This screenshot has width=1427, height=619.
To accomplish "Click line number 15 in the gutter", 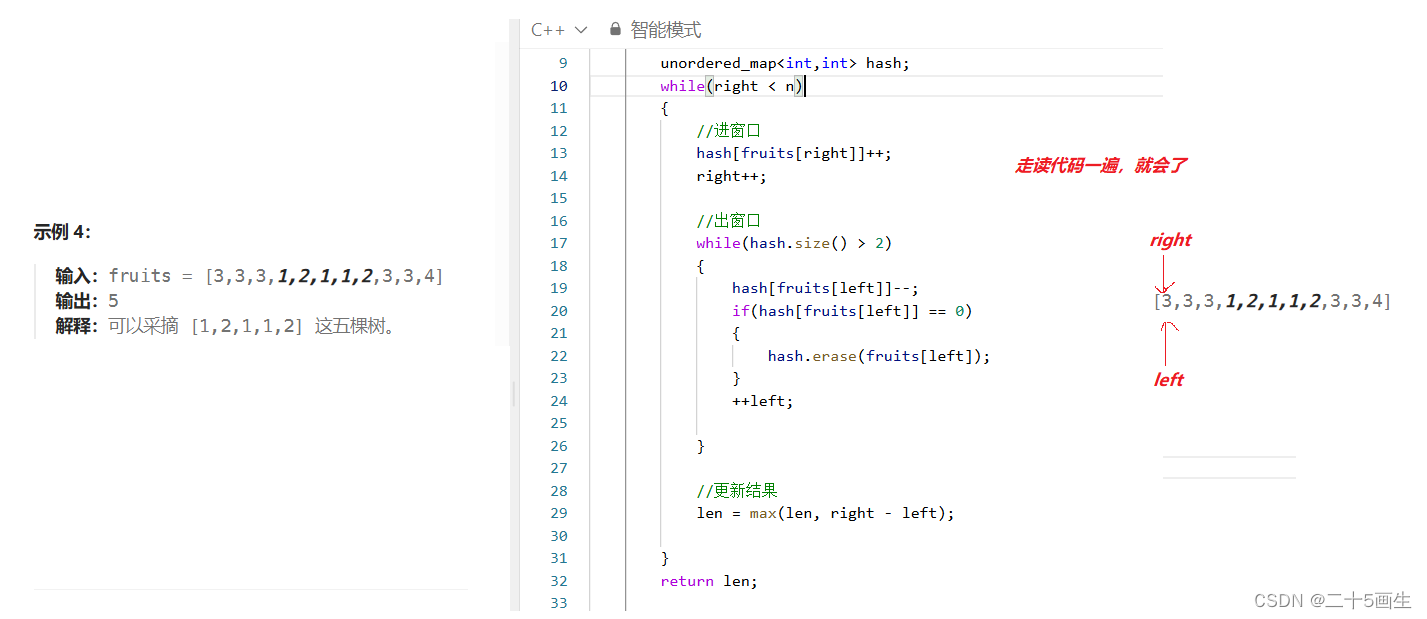I will pyautogui.click(x=559, y=198).
